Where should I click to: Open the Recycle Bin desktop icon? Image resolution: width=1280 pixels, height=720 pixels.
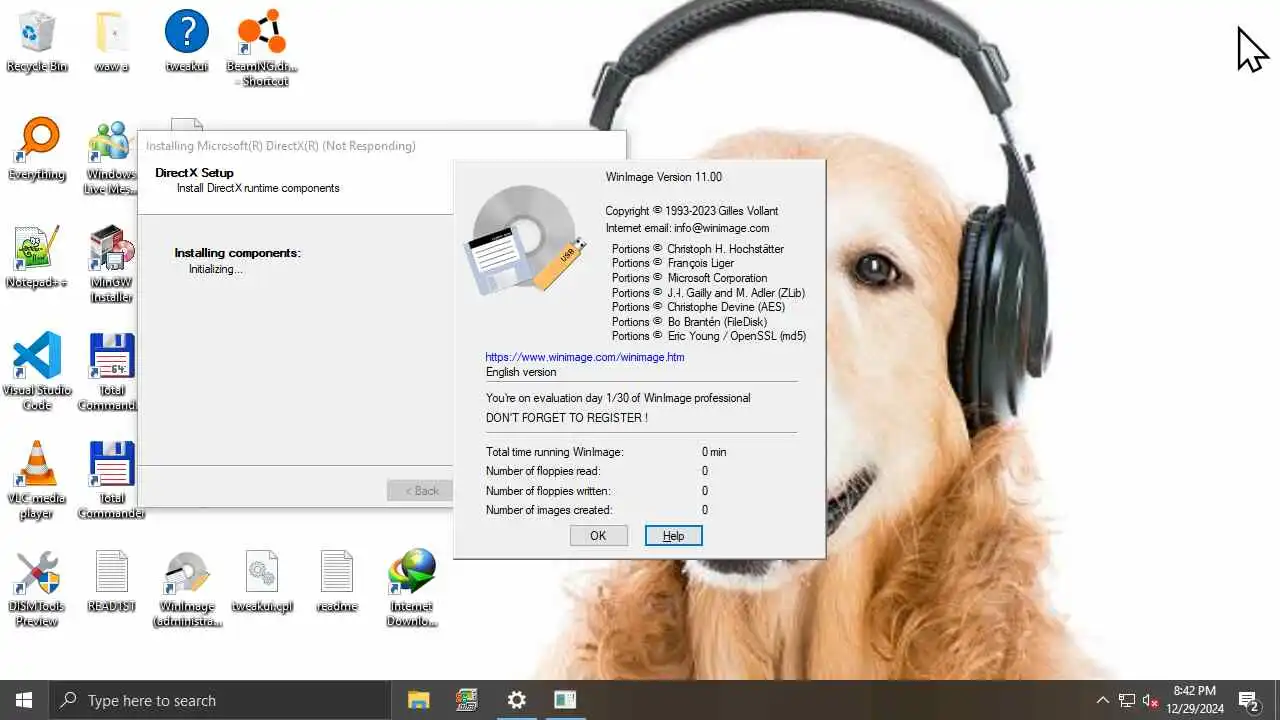point(37,42)
